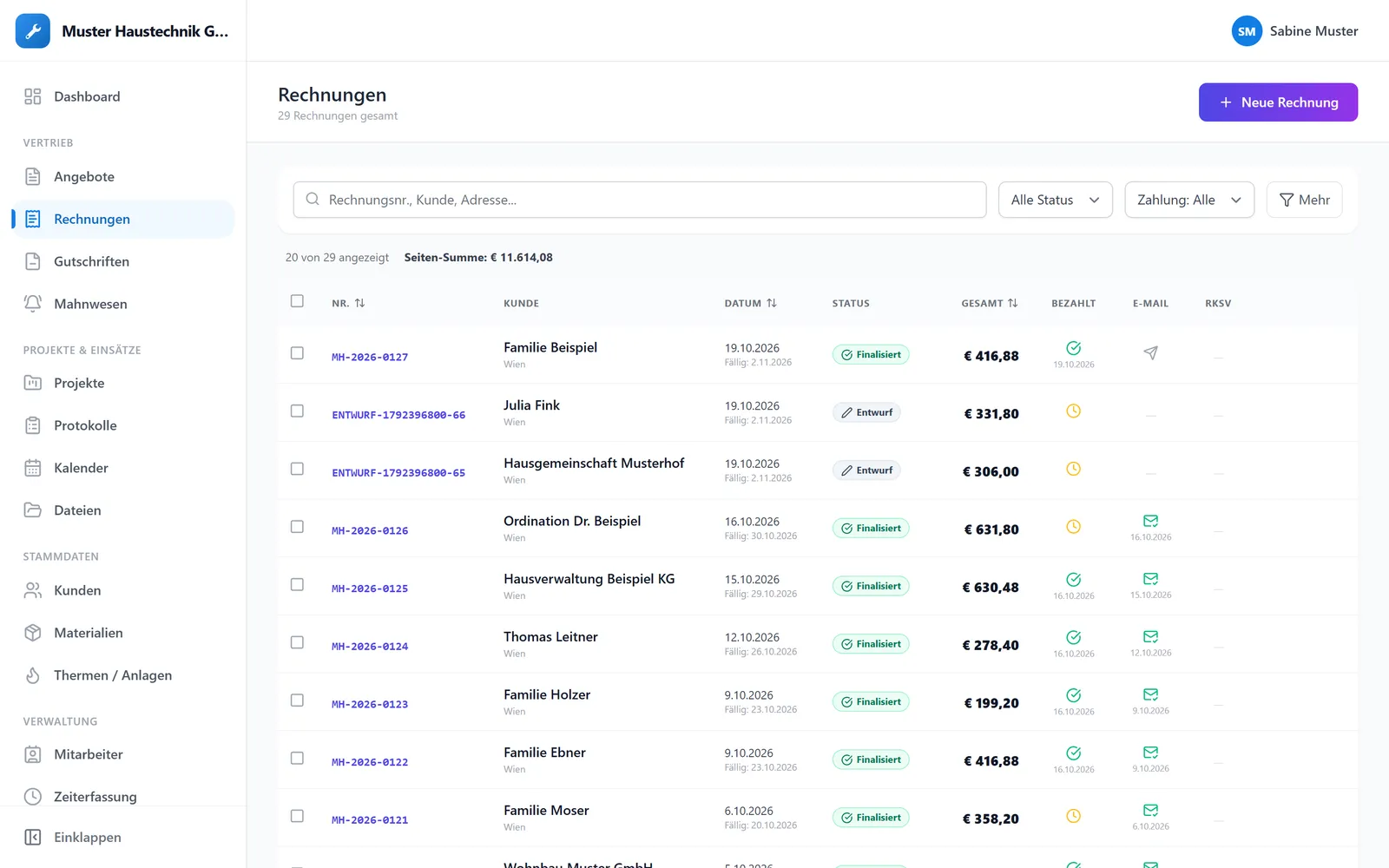Toggle the select-all checkbox in header
The height and width of the screenshot is (868, 1389).
[297, 301]
